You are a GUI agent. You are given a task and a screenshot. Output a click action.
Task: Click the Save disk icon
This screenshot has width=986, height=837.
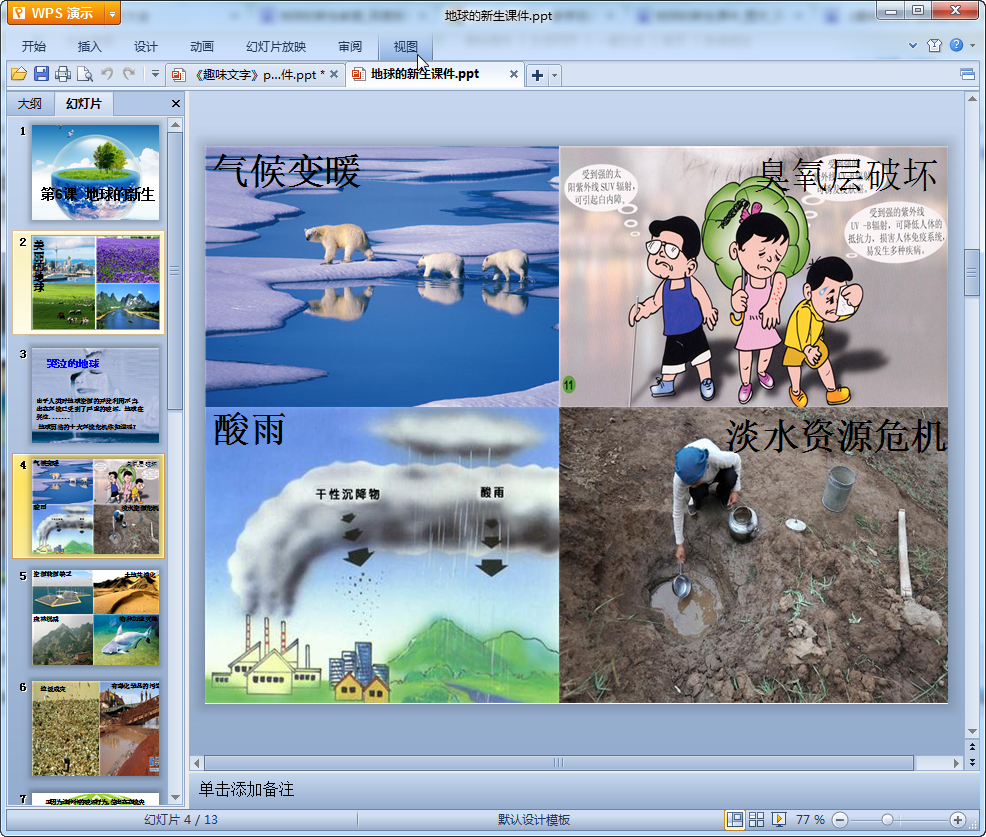click(x=42, y=74)
